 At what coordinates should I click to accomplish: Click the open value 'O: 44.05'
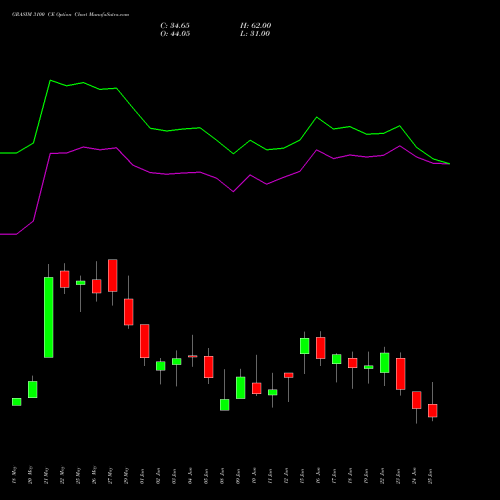click(175, 34)
